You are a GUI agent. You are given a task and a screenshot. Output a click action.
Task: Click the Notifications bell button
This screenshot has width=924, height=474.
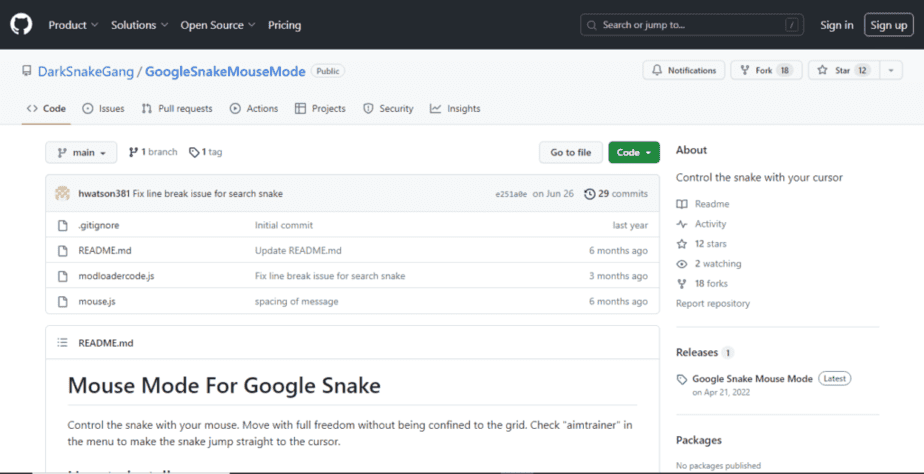point(684,71)
